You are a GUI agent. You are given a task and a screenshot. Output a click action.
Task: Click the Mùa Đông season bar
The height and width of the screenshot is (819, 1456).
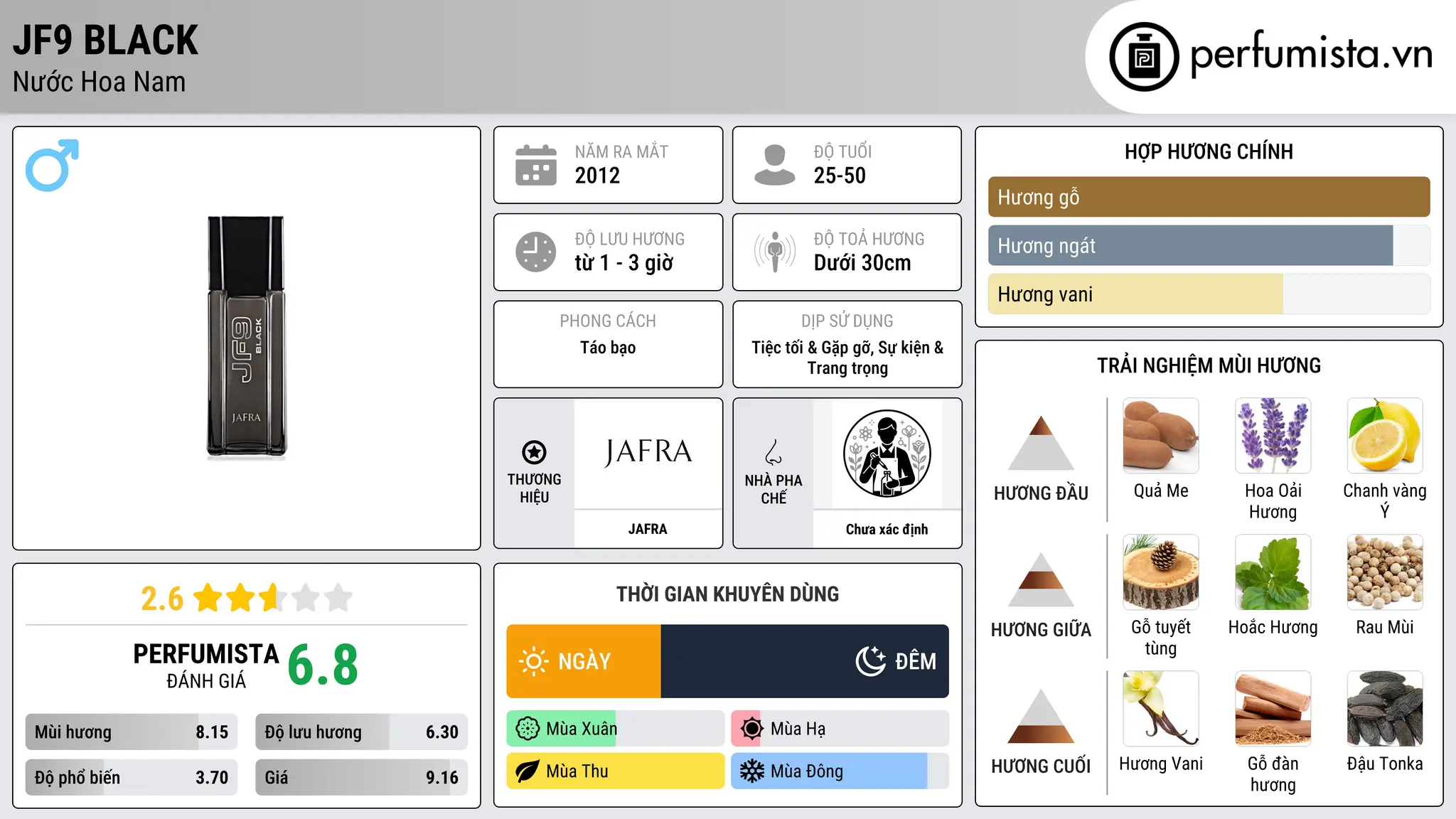(x=840, y=771)
